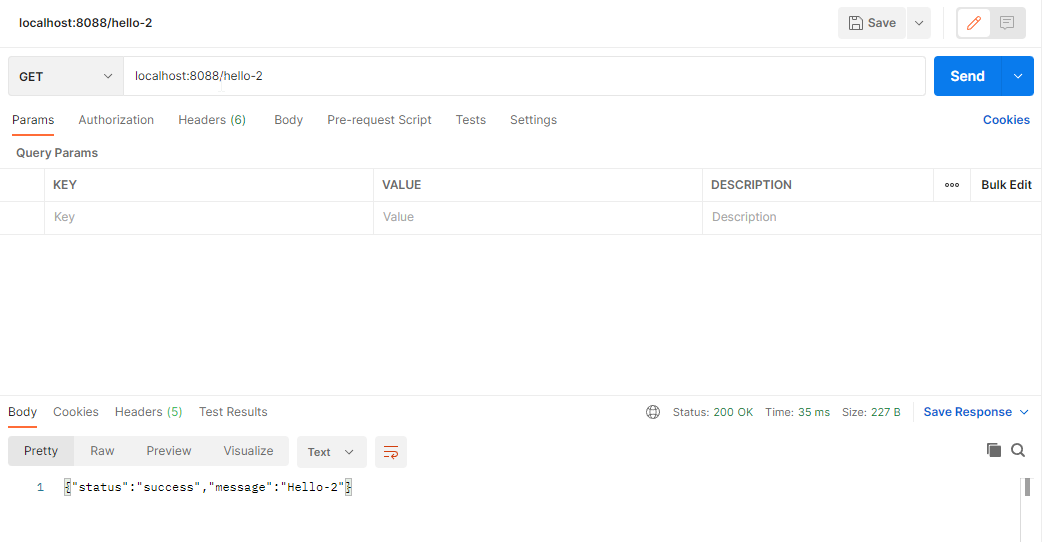Open the GET method dropdown
Screen dimensions: 1055x542
click(x=65, y=76)
